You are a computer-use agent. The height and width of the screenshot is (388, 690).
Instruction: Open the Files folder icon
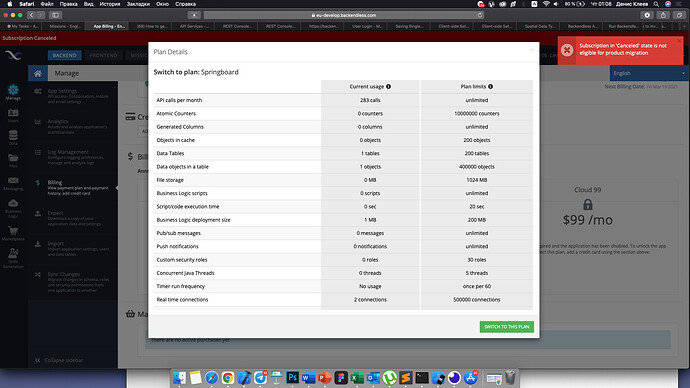pyautogui.click(x=13, y=160)
